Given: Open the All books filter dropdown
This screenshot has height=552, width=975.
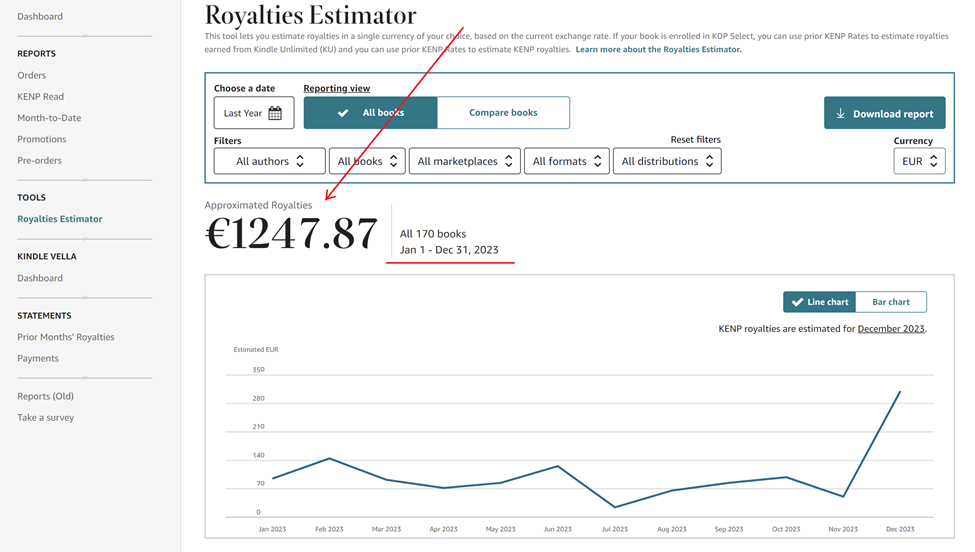Looking at the screenshot, I should pos(368,161).
